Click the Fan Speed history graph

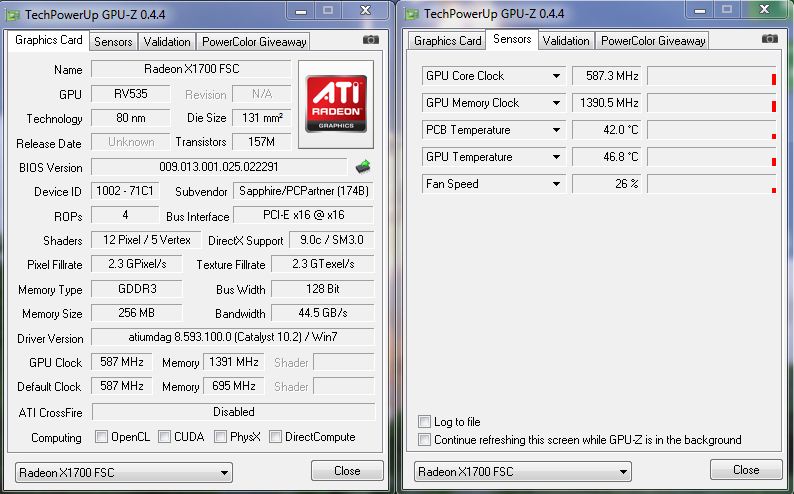point(711,184)
